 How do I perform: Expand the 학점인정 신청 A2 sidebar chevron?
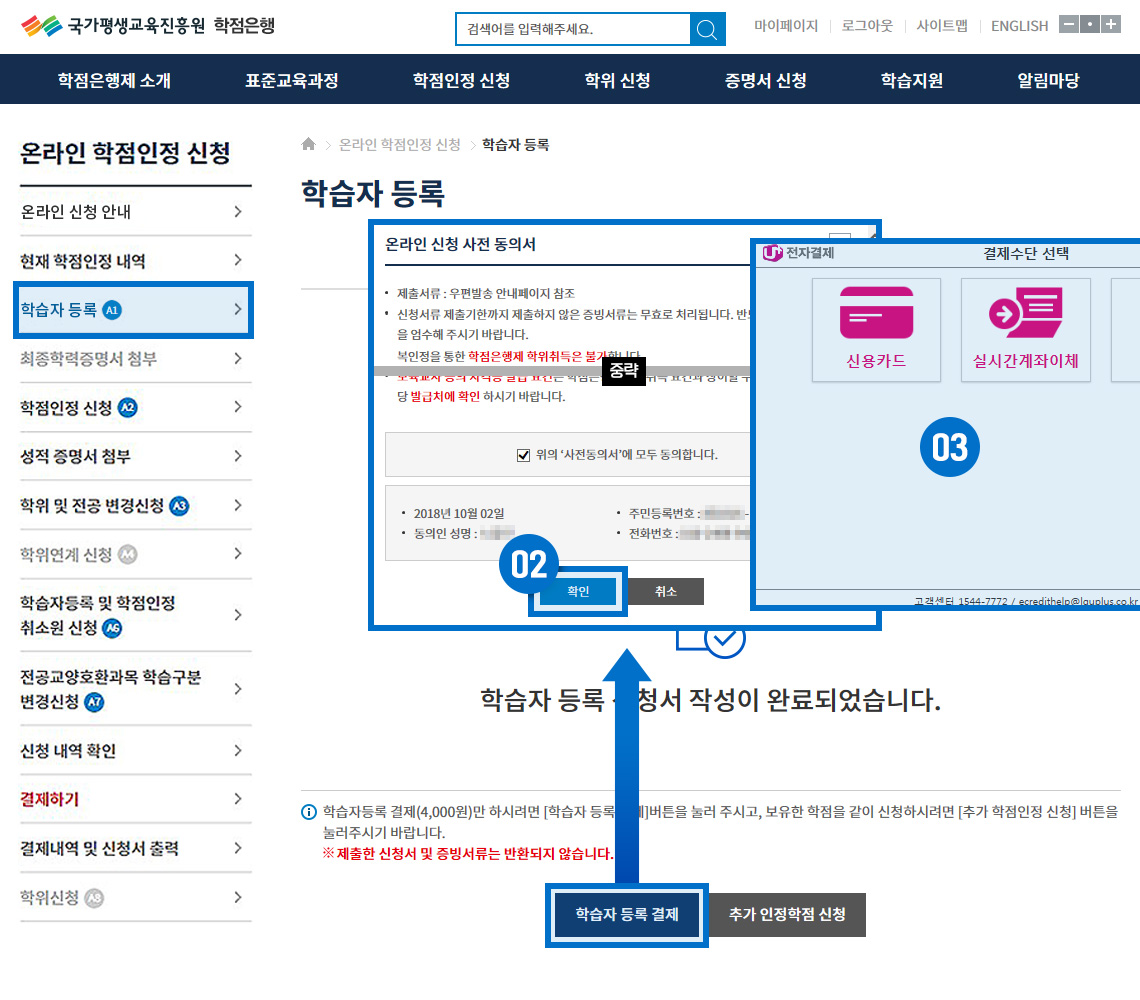coord(237,407)
